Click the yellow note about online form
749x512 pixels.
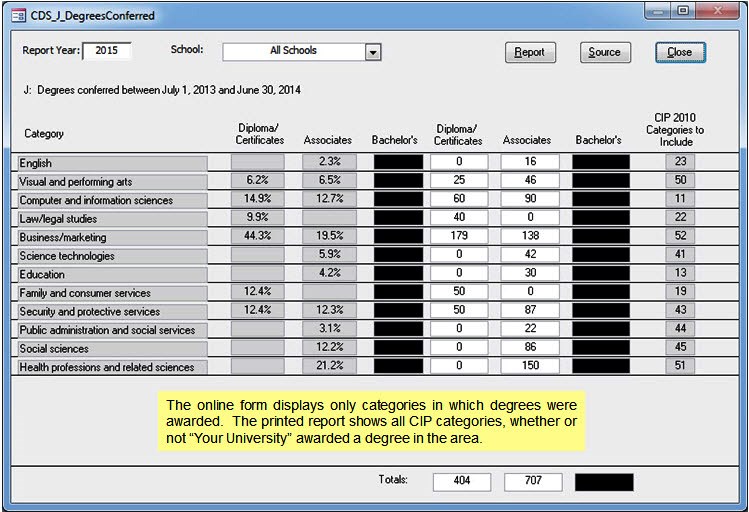tap(371, 421)
